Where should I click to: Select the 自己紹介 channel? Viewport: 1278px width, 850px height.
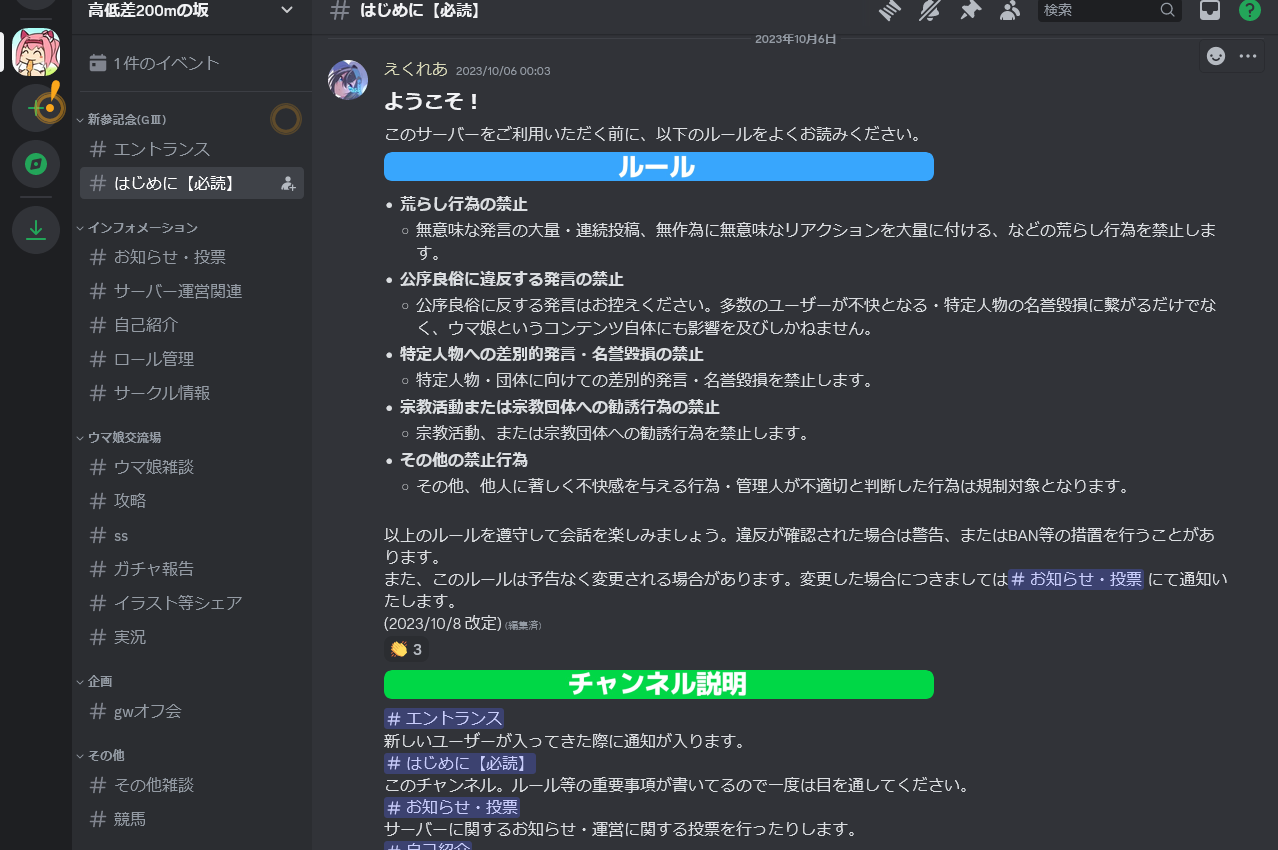tap(146, 325)
